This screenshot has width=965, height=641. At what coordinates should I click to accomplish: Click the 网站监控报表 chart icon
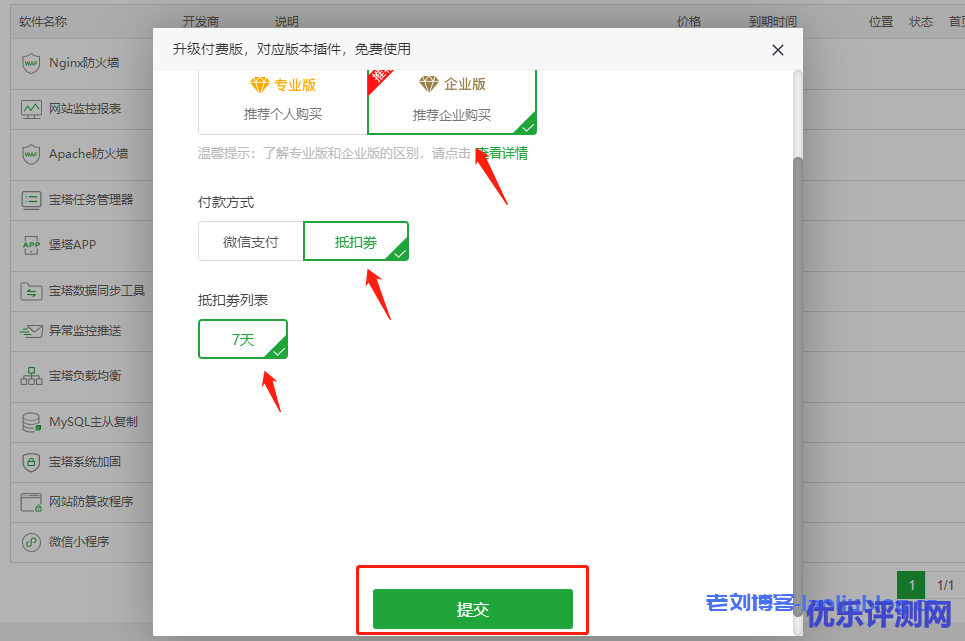[31, 109]
